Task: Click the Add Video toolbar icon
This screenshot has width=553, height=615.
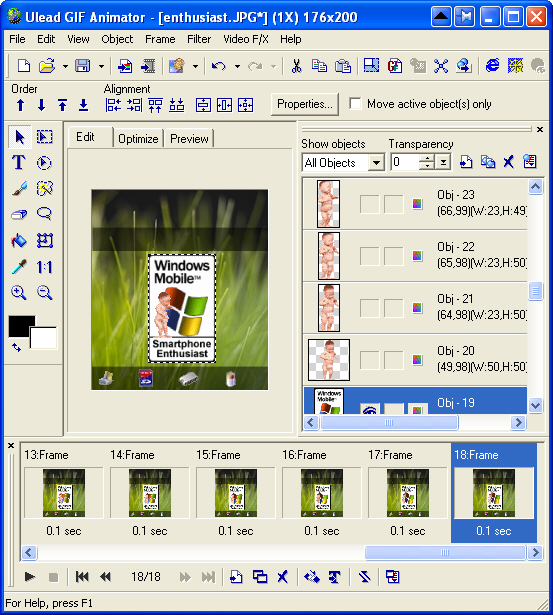Action: tap(149, 66)
